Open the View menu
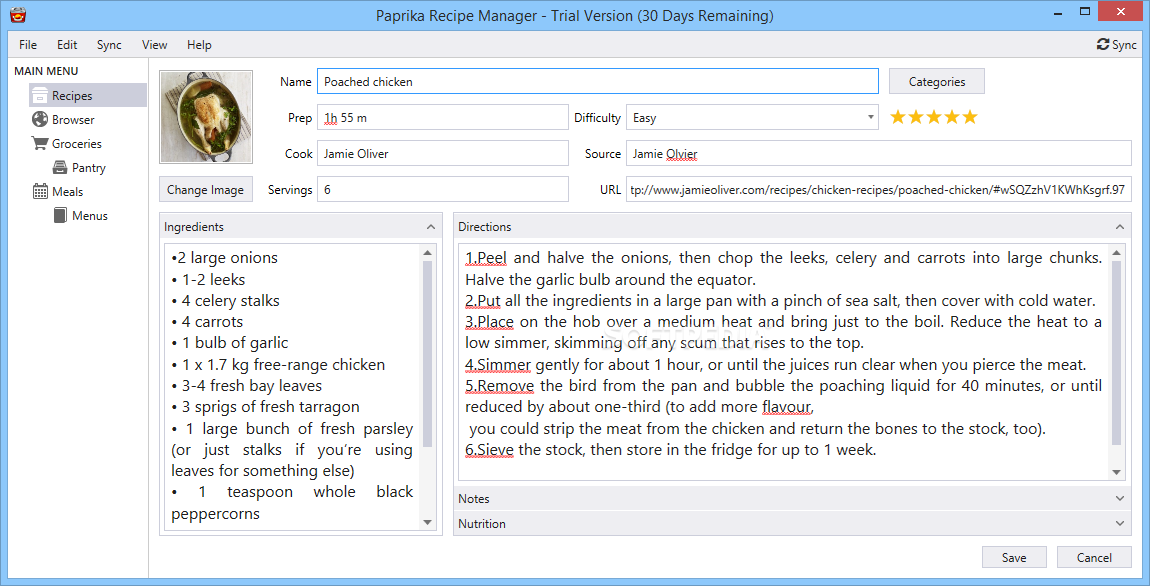 [155, 45]
